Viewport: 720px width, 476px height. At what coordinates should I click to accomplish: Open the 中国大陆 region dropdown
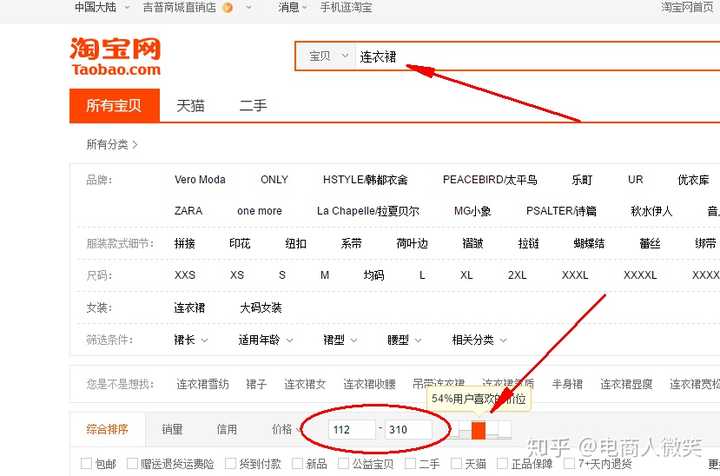102,7
